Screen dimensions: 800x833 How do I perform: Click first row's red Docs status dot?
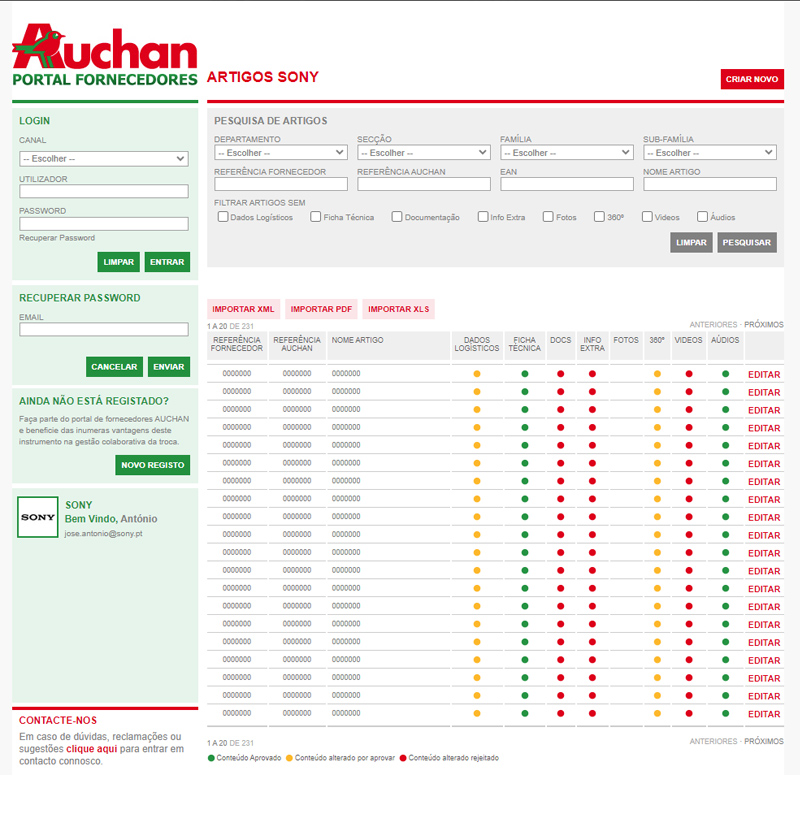coord(561,374)
